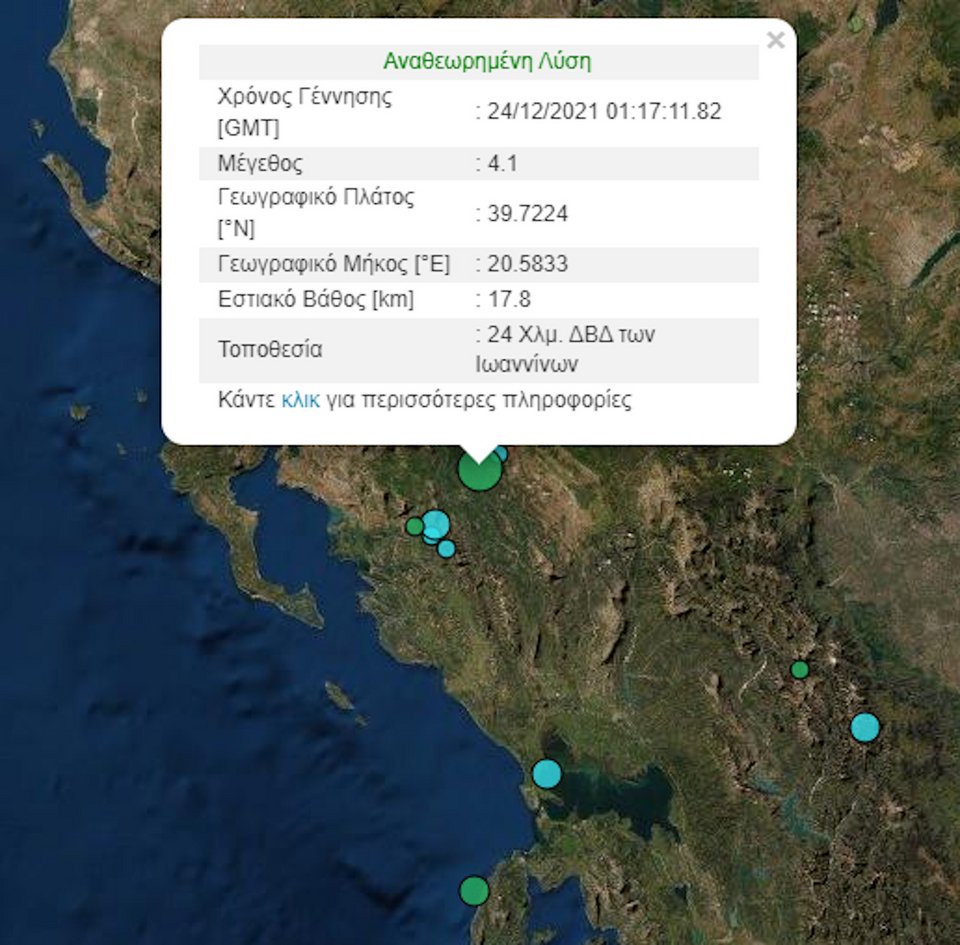960x945 pixels.
Task: Select the cyan marker at far east
Action: coord(865,727)
